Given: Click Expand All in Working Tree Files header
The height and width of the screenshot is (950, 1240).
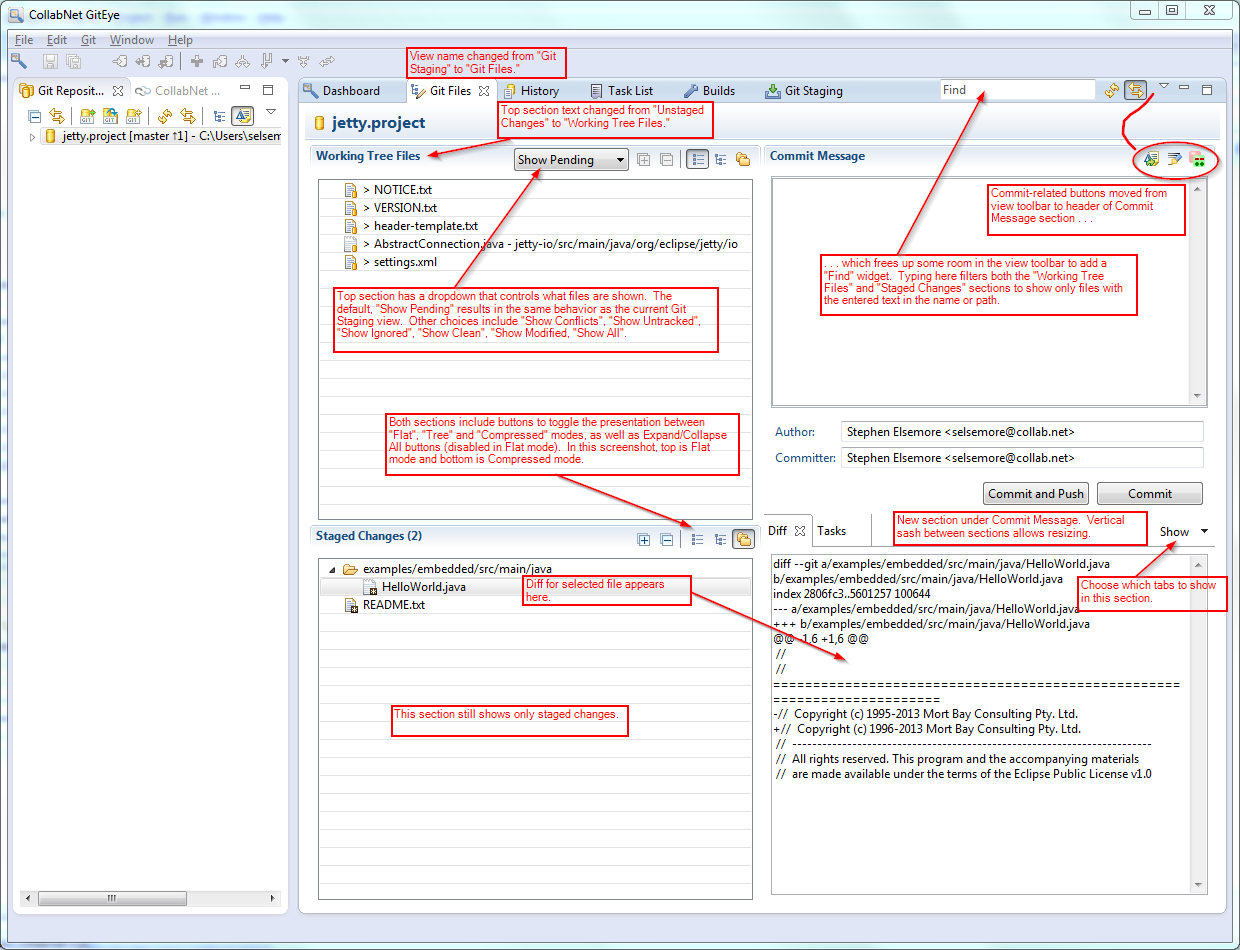Looking at the screenshot, I should point(644,159).
